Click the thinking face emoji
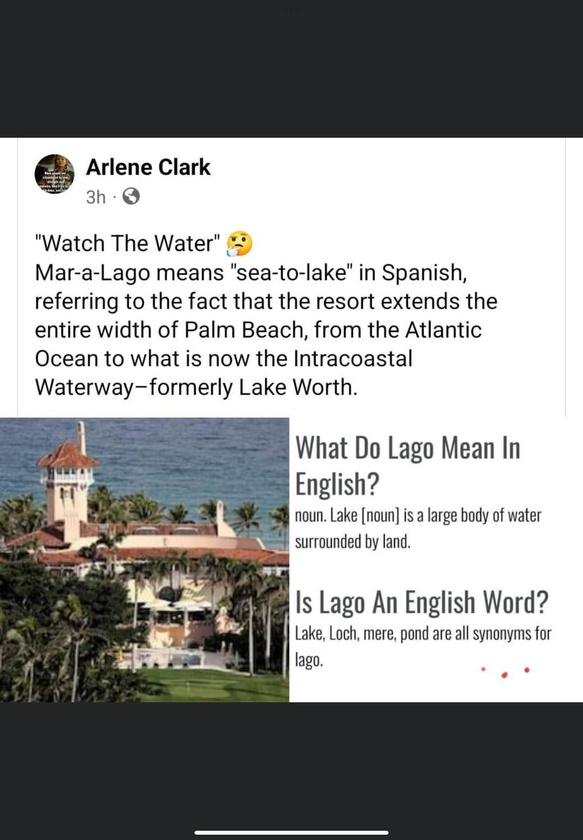The height and width of the screenshot is (840, 583). [239, 243]
